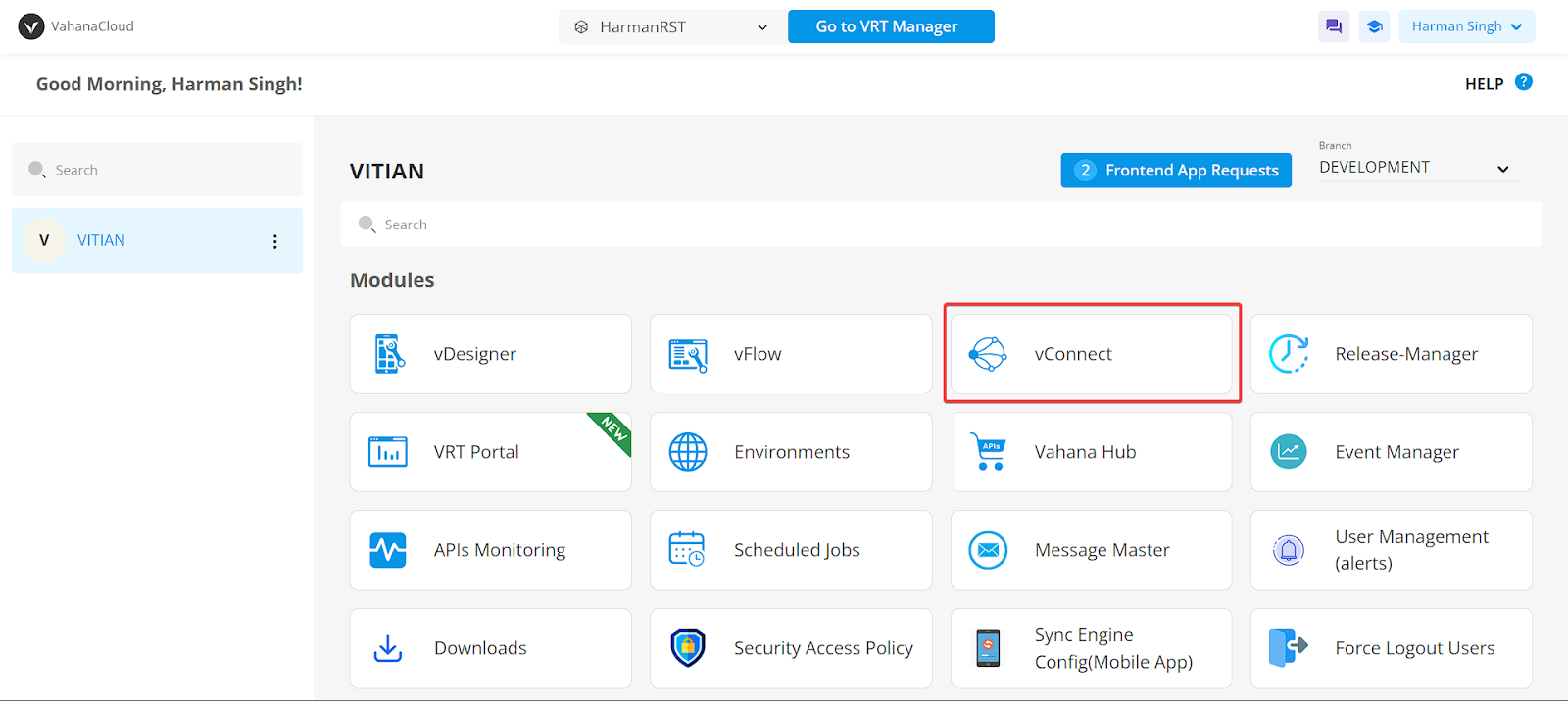Click the Message Master envelope icon
The height and width of the screenshot is (701, 1568).
988,550
